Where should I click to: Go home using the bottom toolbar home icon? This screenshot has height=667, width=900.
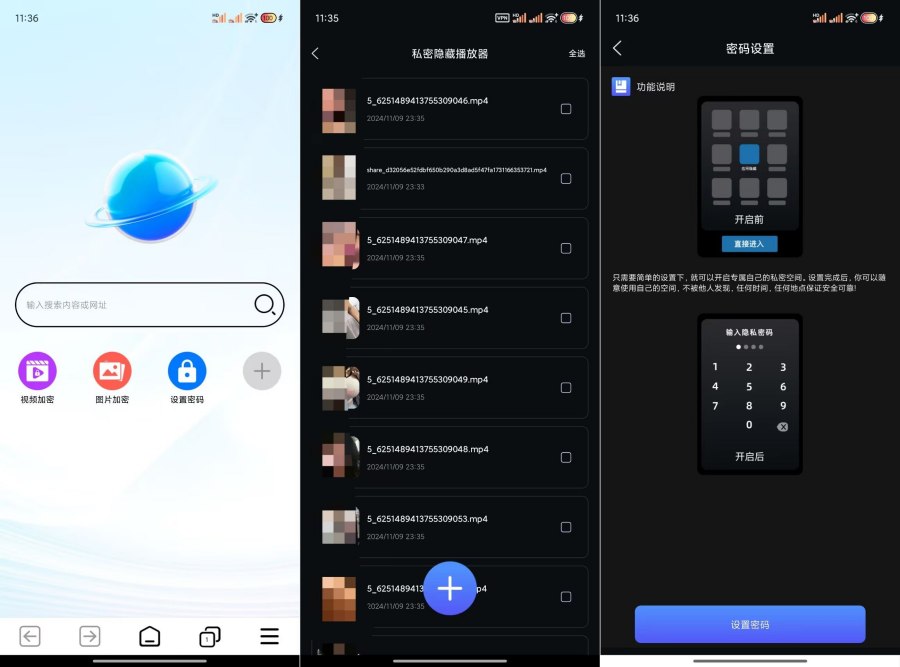pos(149,636)
